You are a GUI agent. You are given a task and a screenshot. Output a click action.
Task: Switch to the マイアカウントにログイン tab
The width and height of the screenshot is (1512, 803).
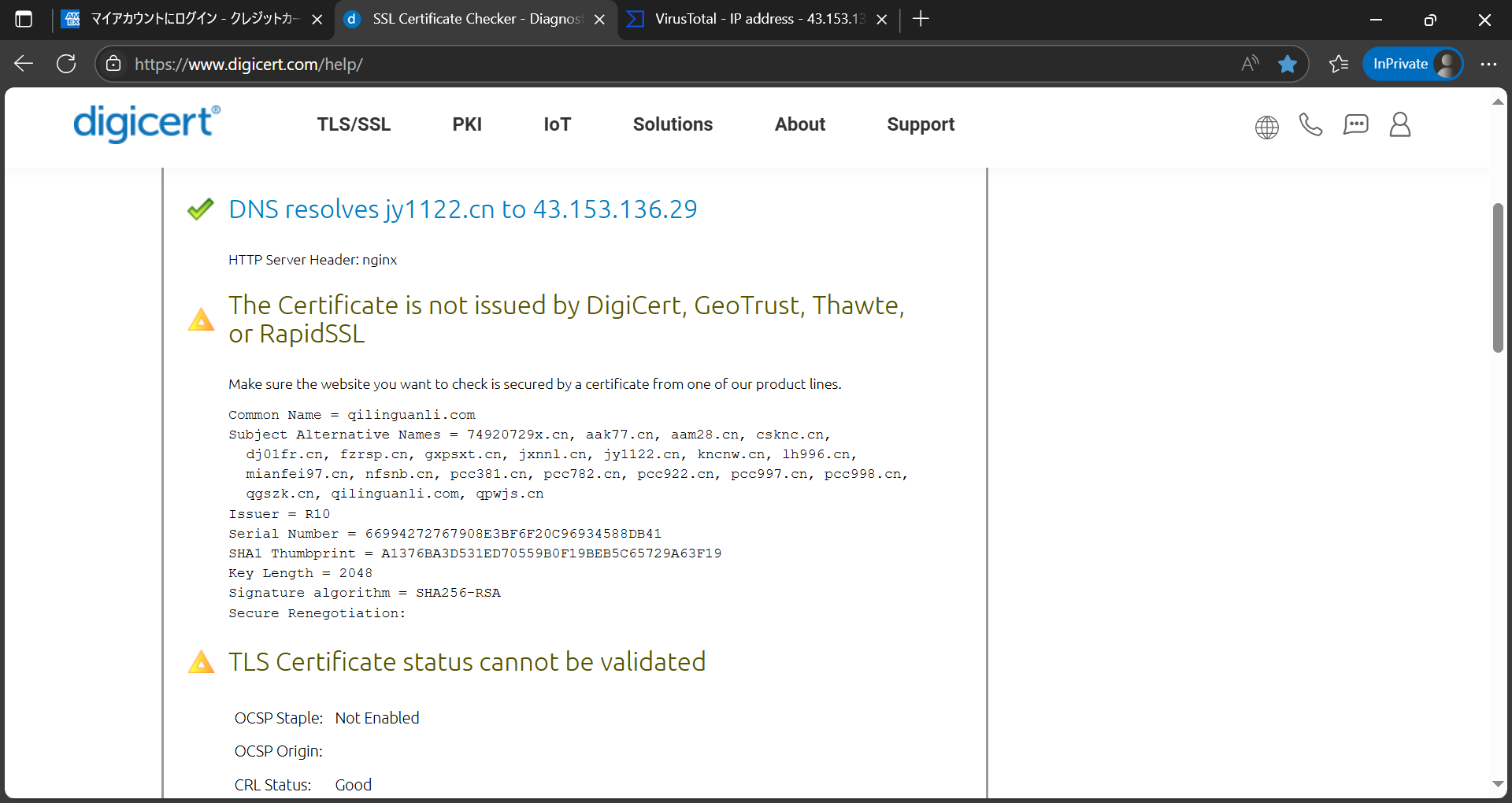tap(193, 19)
